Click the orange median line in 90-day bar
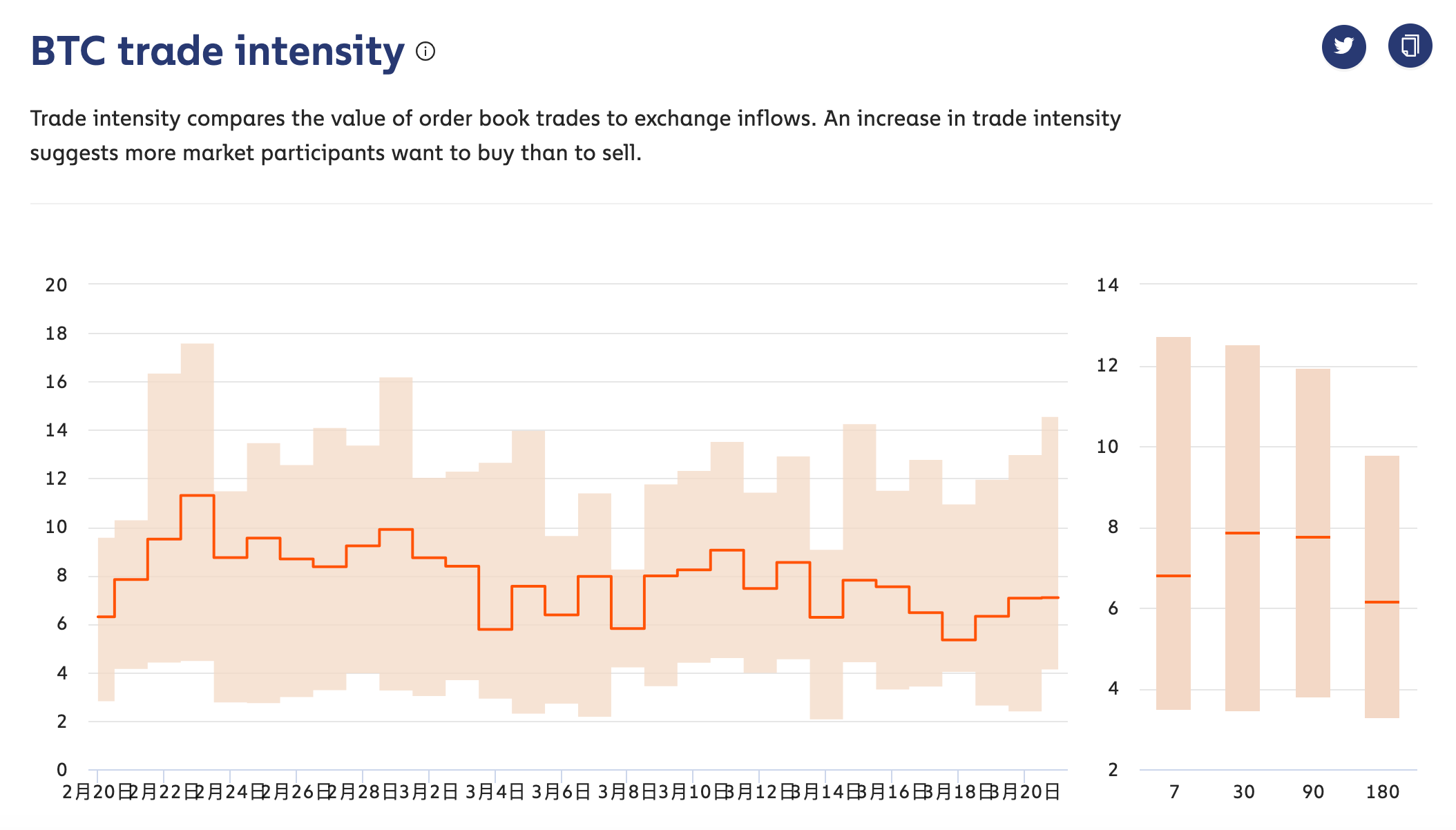Screen dimensions: 1456x830 [x=1312, y=537]
